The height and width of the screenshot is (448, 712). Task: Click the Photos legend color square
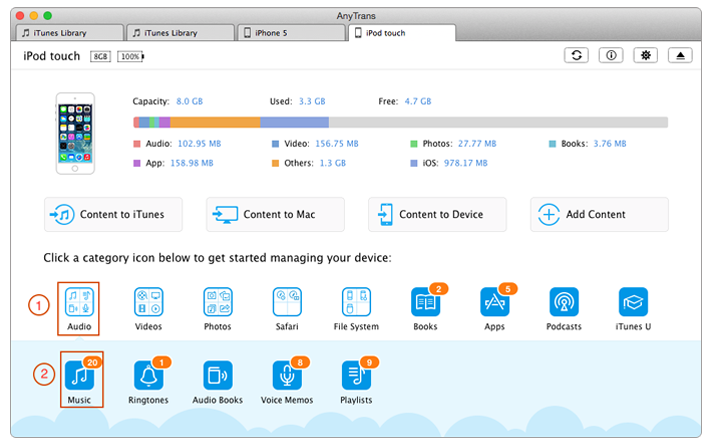[x=414, y=144]
